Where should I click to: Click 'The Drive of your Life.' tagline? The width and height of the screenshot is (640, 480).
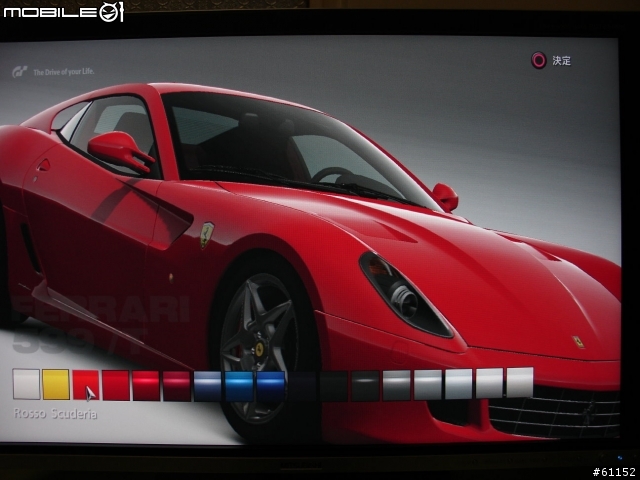(x=64, y=72)
